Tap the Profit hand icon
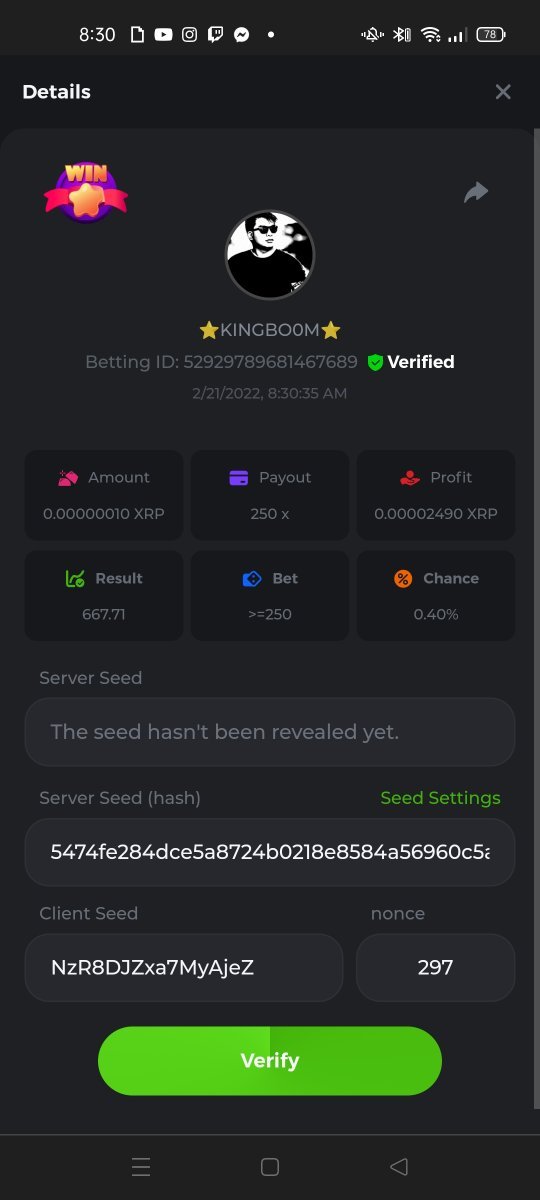540x1200 pixels. [410, 478]
